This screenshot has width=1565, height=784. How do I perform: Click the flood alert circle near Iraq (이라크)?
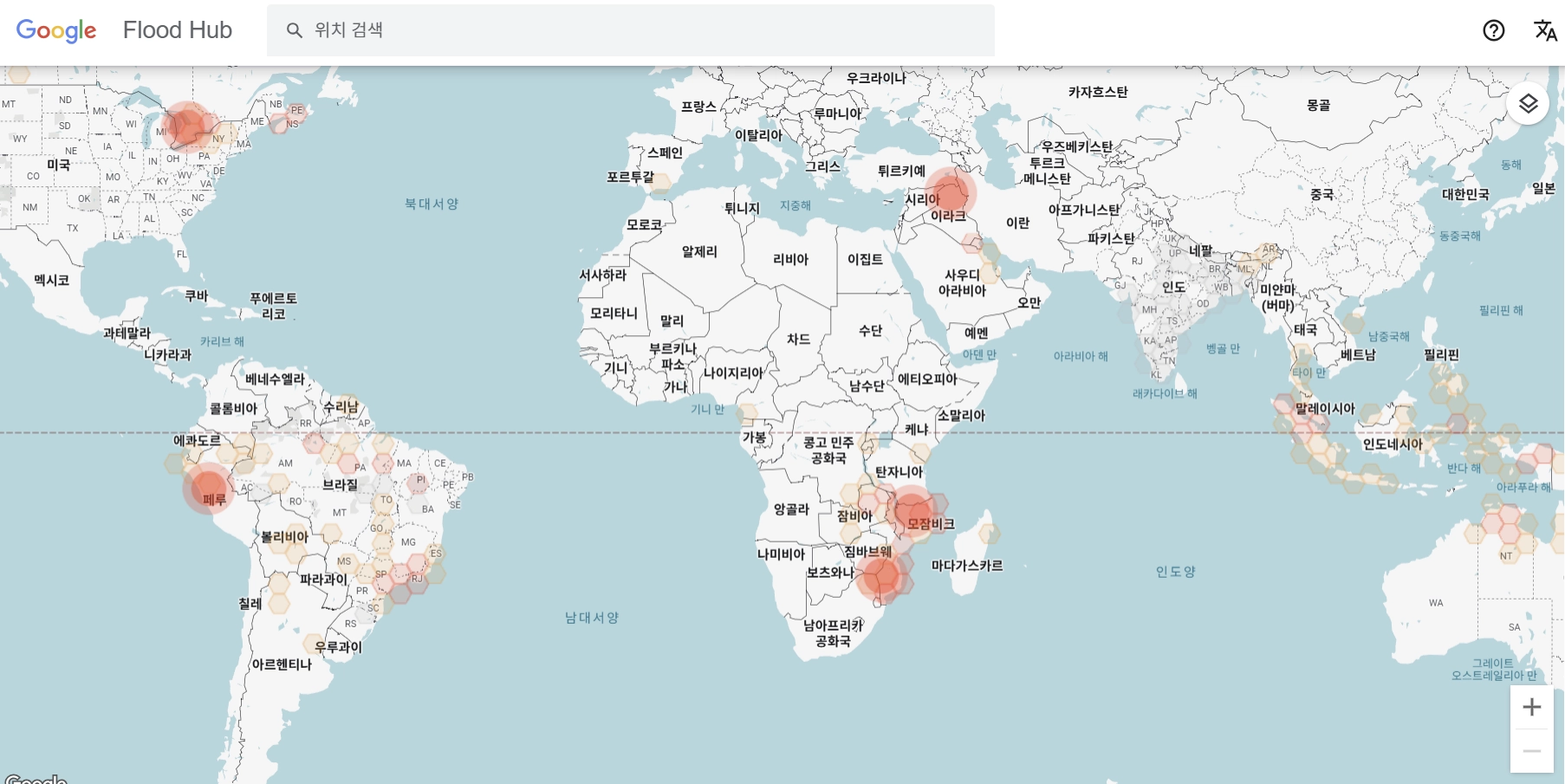coord(950,192)
